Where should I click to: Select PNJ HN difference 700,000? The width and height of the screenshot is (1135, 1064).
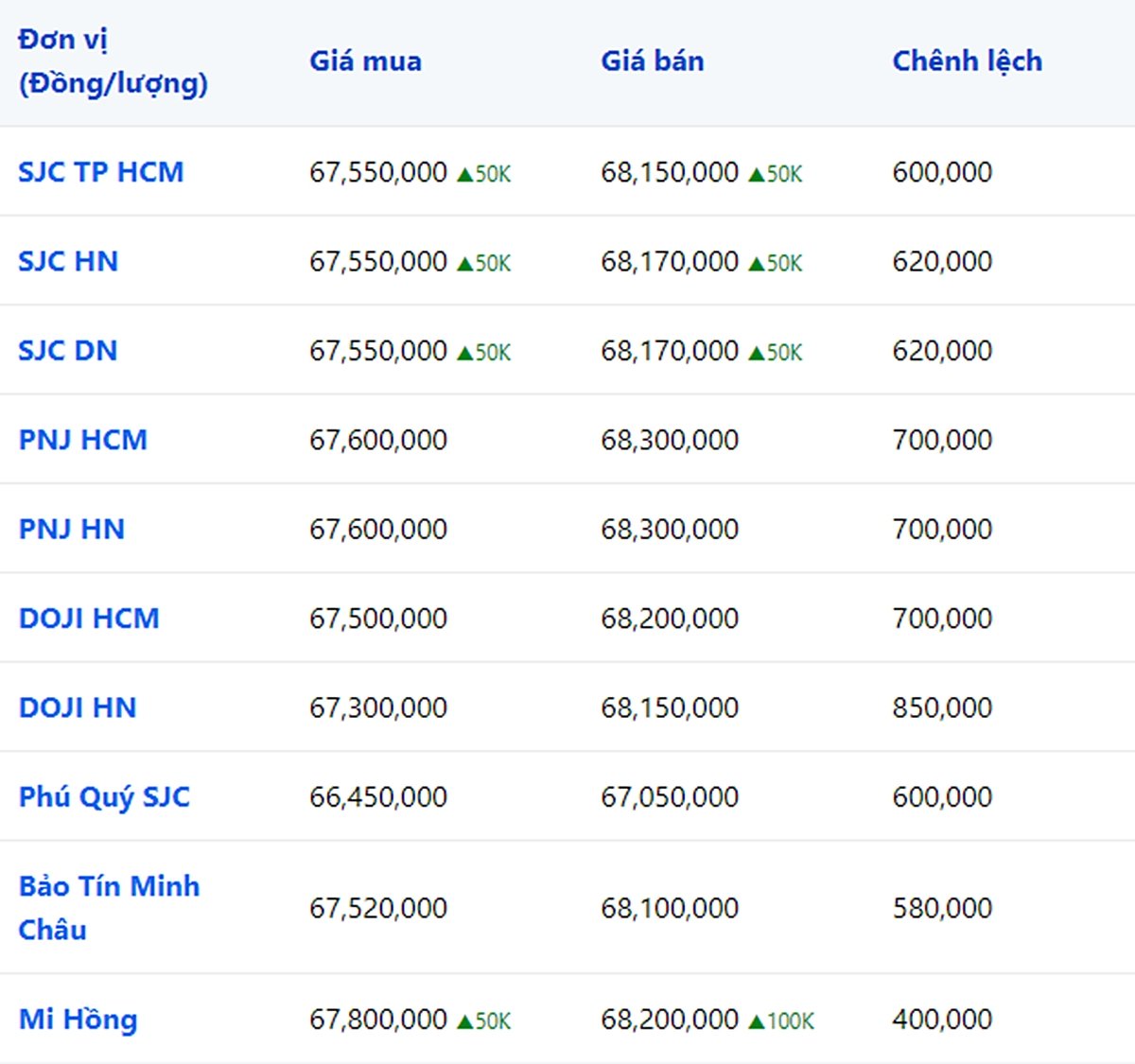[942, 529]
